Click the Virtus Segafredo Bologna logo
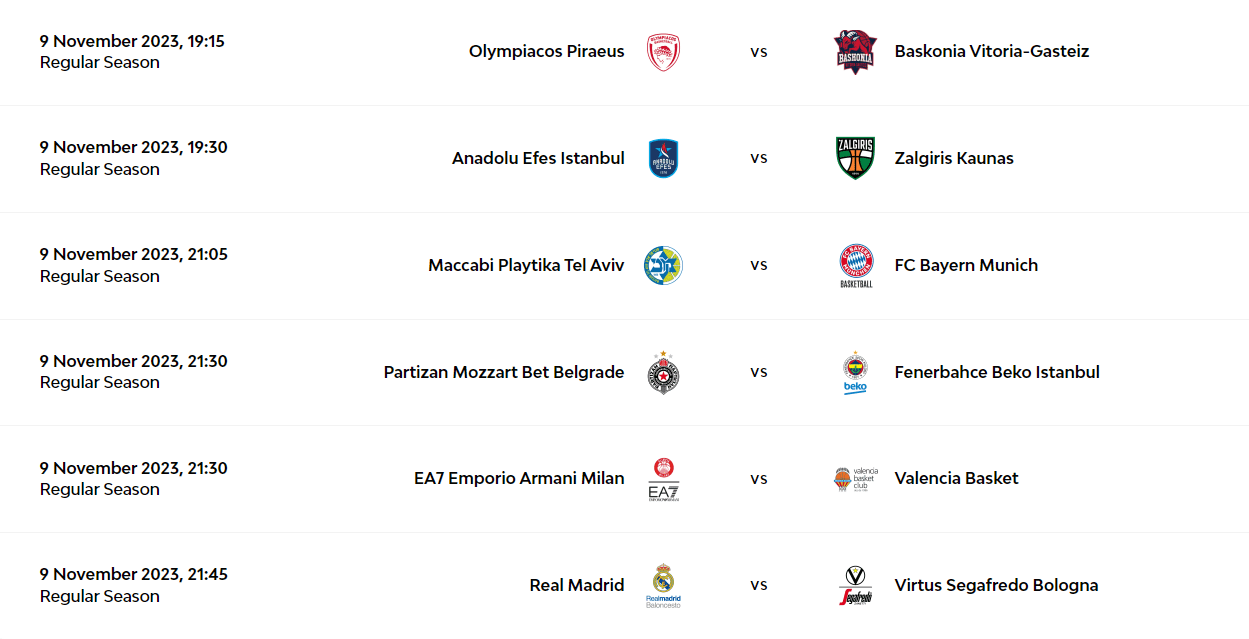 pos(855,586)
